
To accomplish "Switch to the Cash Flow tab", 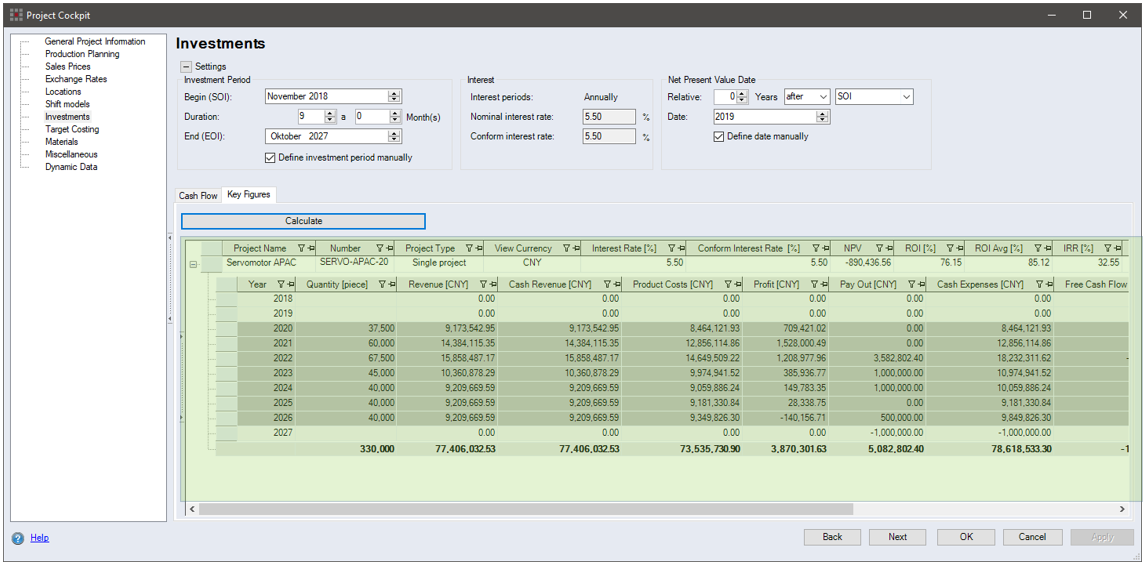I will pos(198,196).
